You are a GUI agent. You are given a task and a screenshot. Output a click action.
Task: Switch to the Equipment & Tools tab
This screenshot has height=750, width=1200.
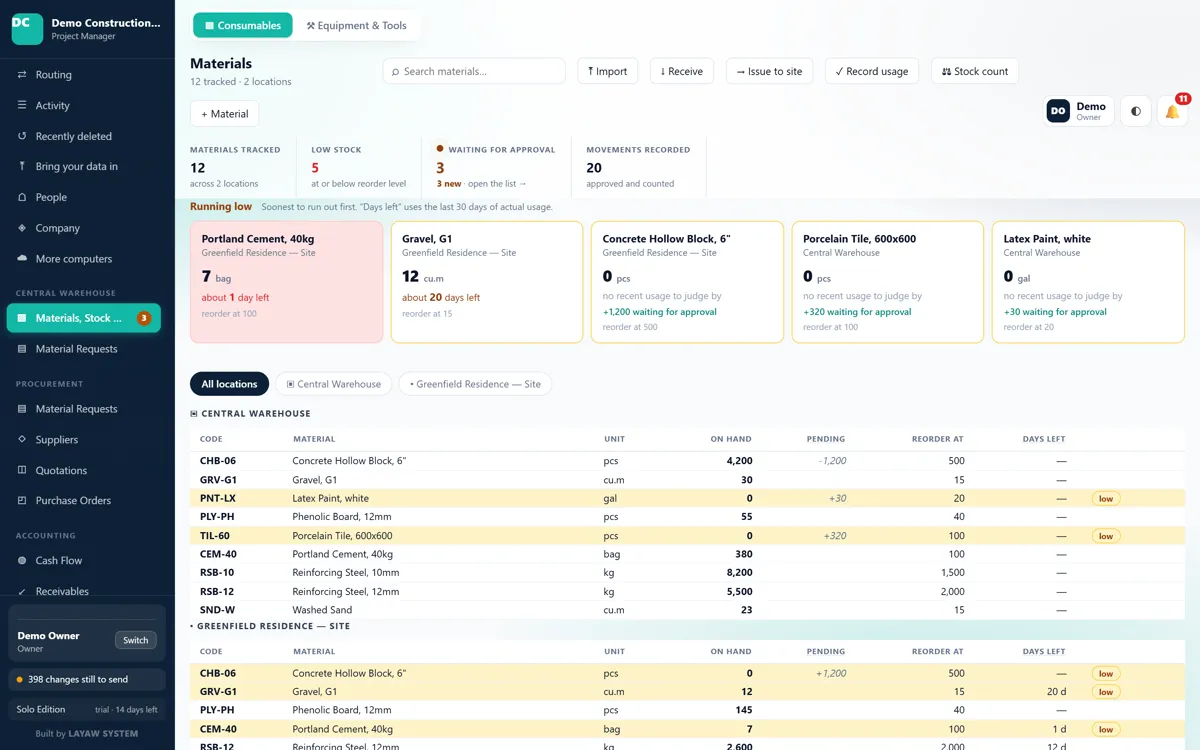(x=356, y=26)
